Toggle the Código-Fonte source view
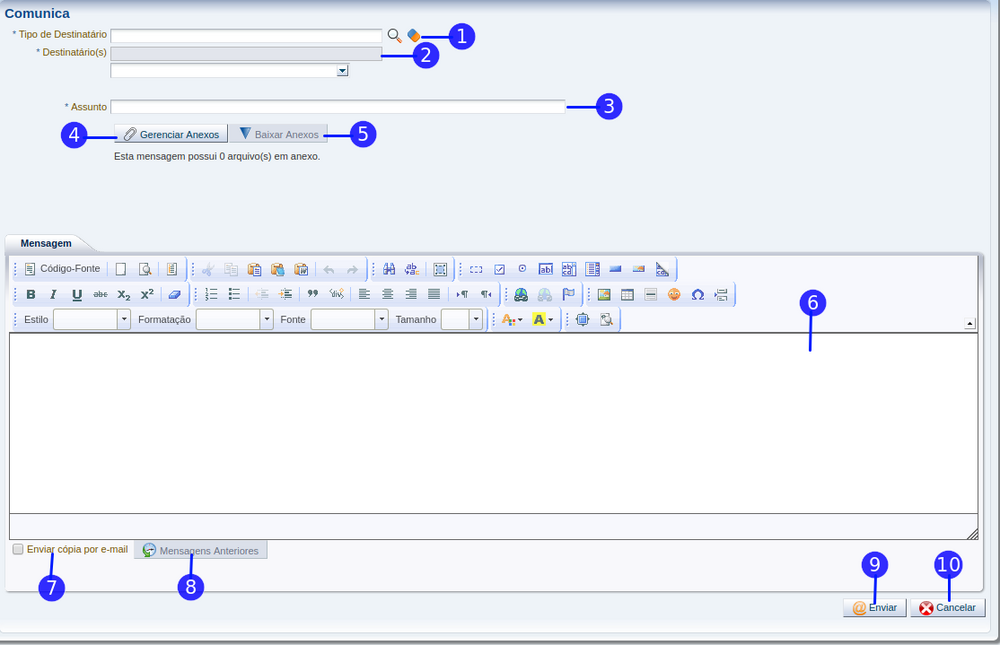 62,269
